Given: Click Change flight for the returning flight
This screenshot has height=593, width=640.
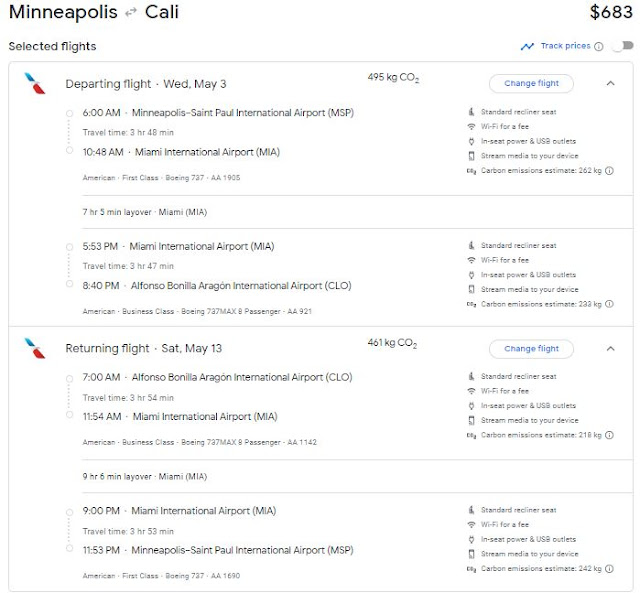Looking at the screenshot, I should click(x=531, y=349).
